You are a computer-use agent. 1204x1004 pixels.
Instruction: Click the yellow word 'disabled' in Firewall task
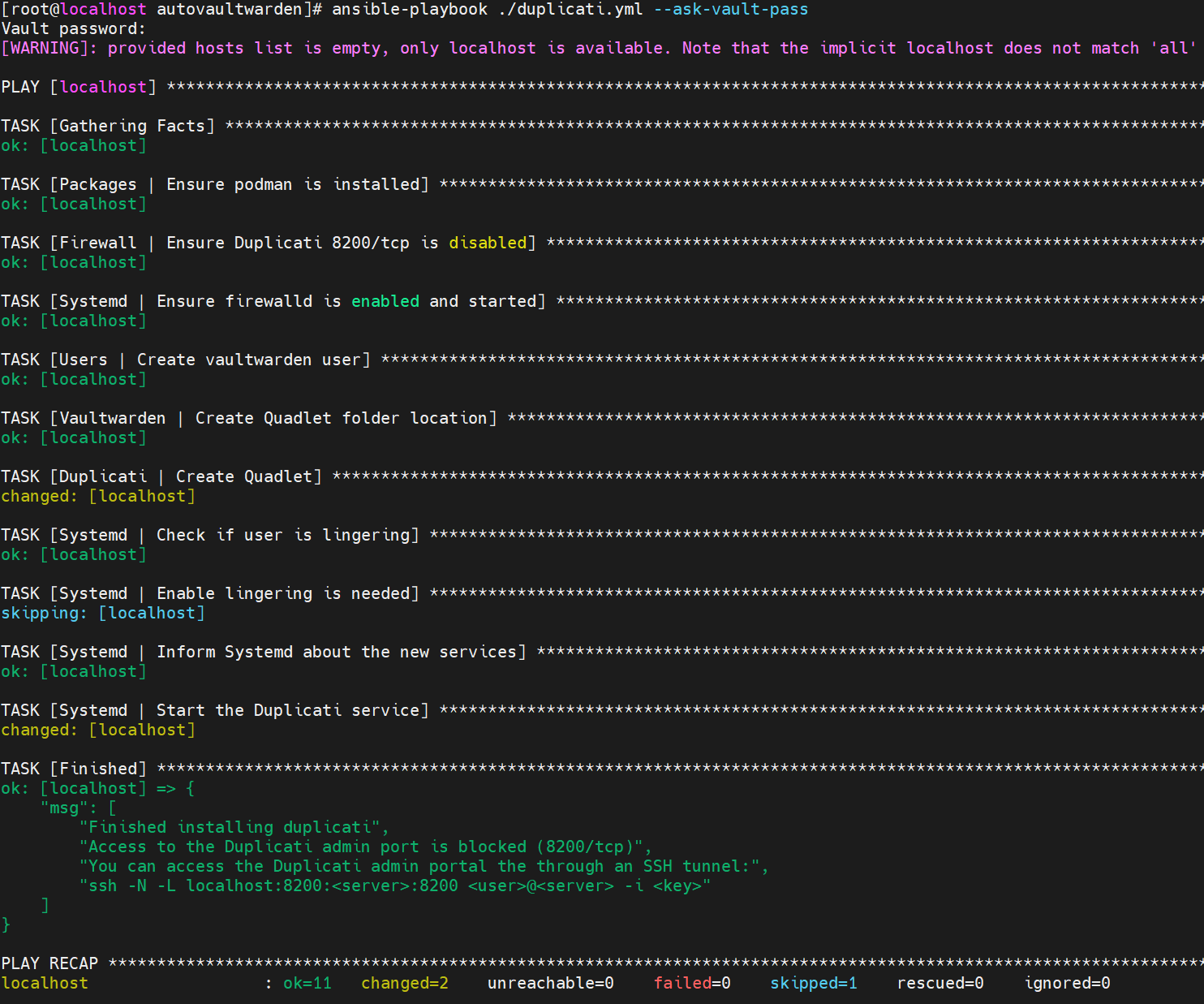click(488, 243)
